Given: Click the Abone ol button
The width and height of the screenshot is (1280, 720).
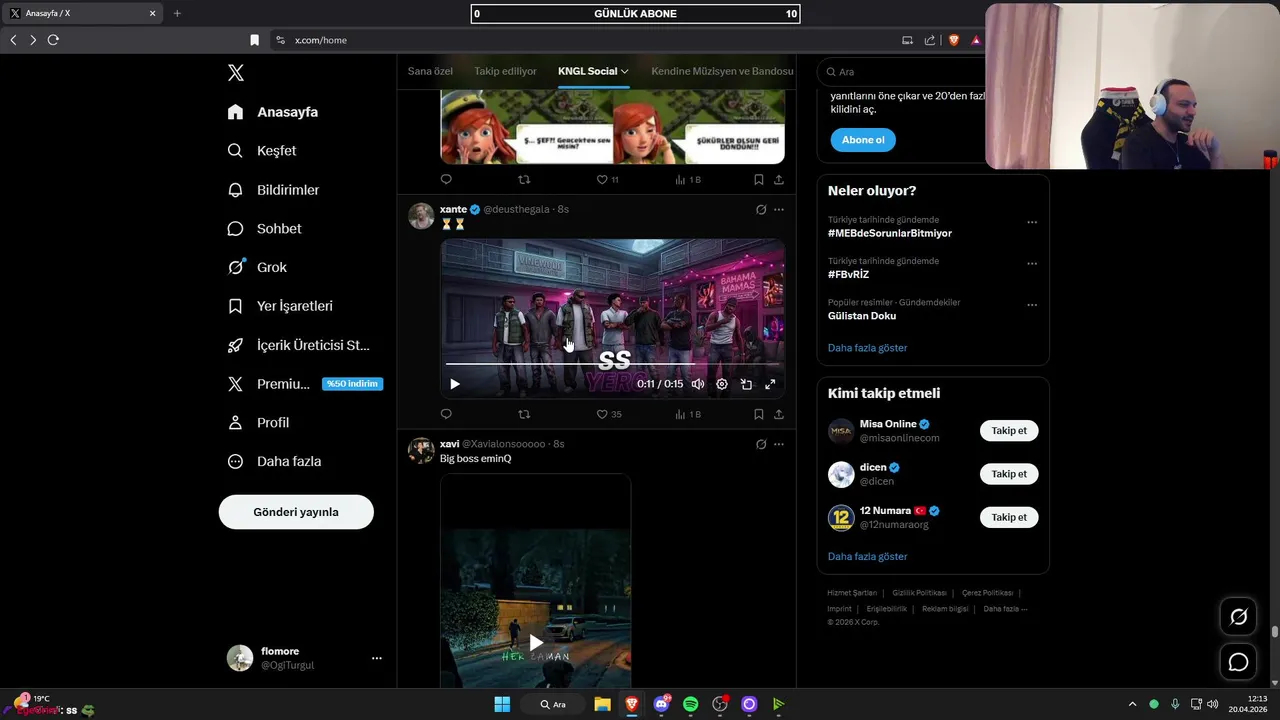Looking at the screenshot, I should pyautogui.click(x=863, y=140).
